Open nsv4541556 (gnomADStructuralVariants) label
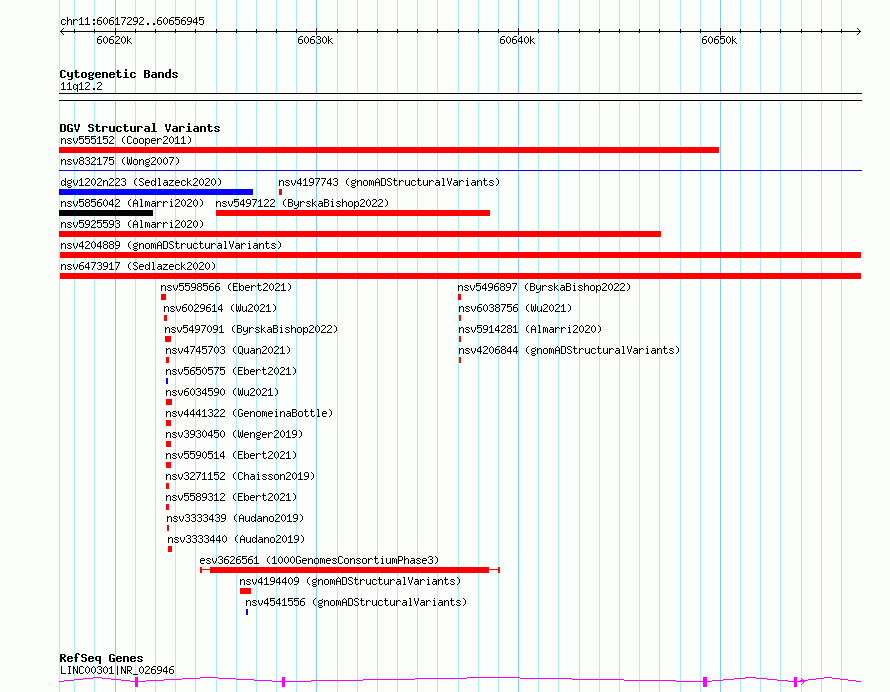The image size is (890, 692). (356, 602)
